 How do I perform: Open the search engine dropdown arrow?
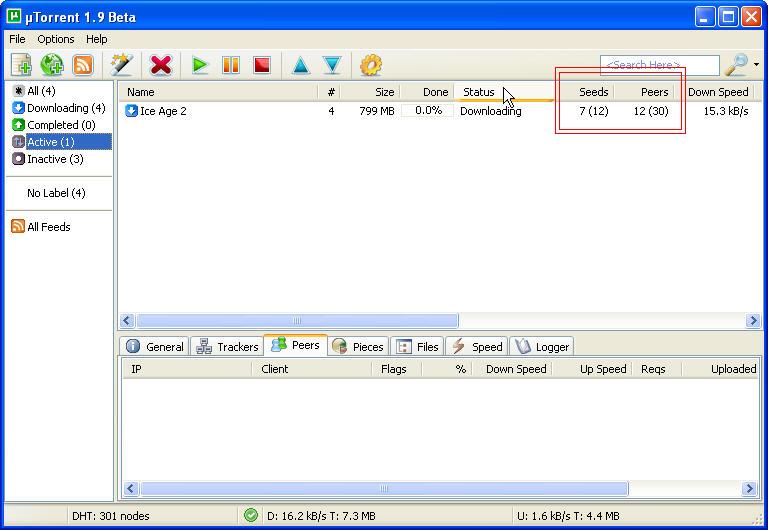756,65
